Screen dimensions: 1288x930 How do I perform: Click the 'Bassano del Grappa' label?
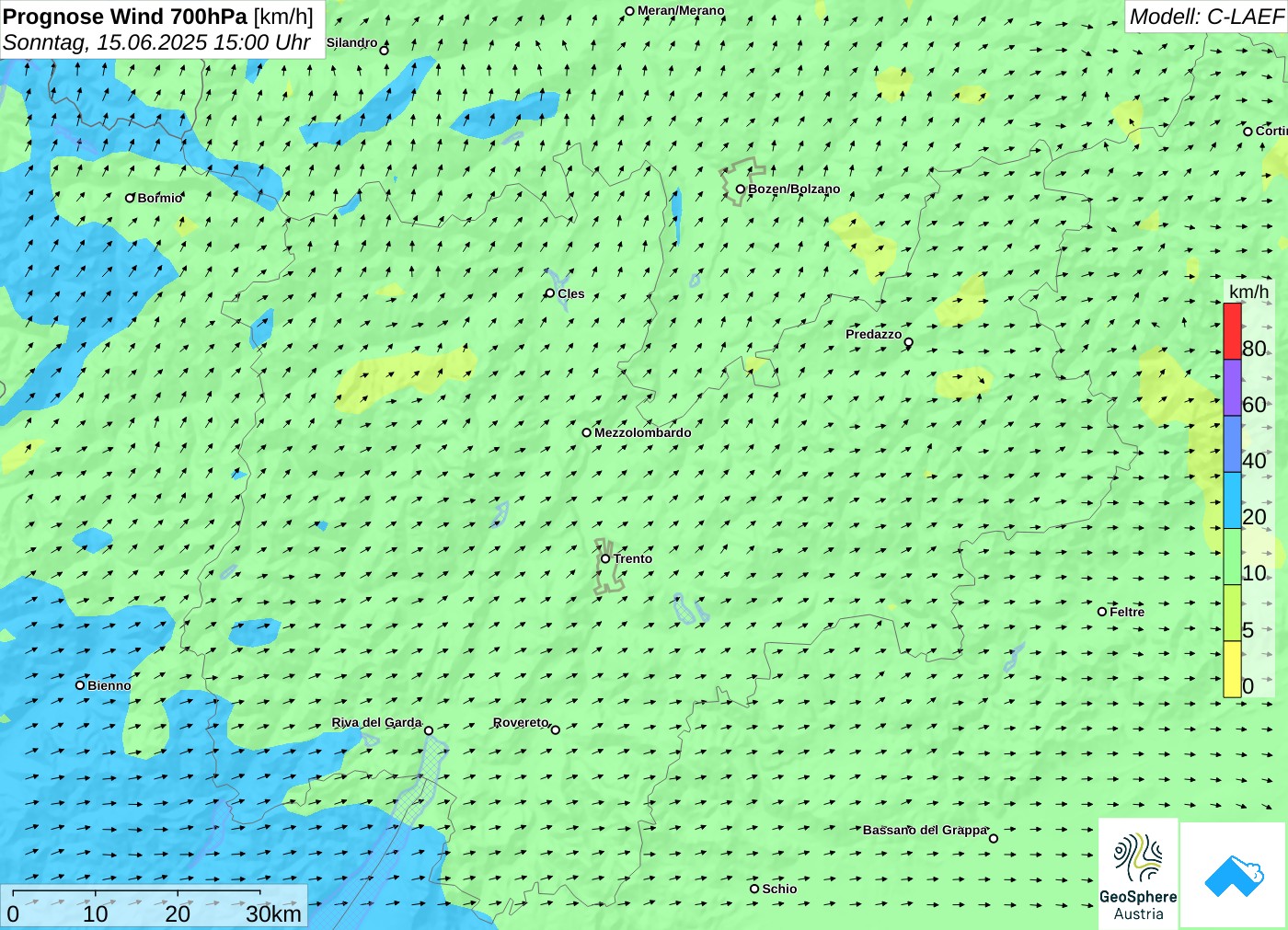coord(925,830)
